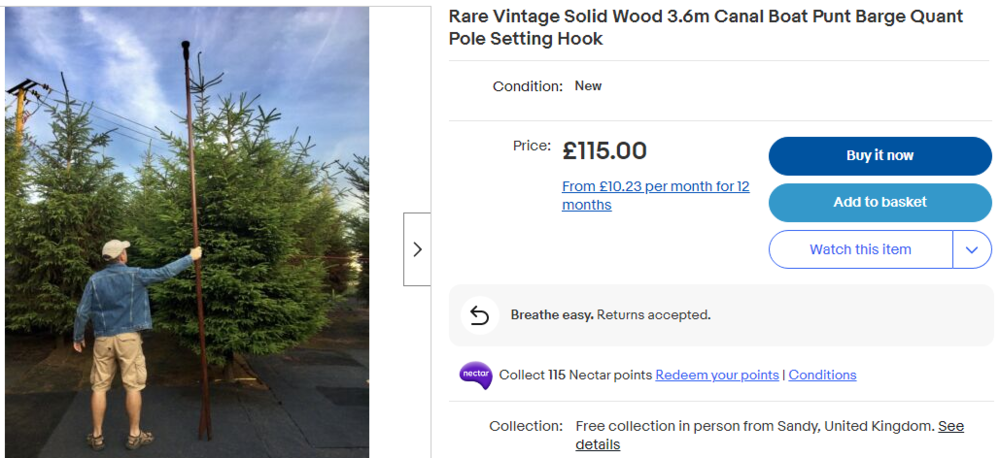This screenshot has width=1000, height=458.
Task: Click the condition value 'New'
Action: [x=588, y=86]
